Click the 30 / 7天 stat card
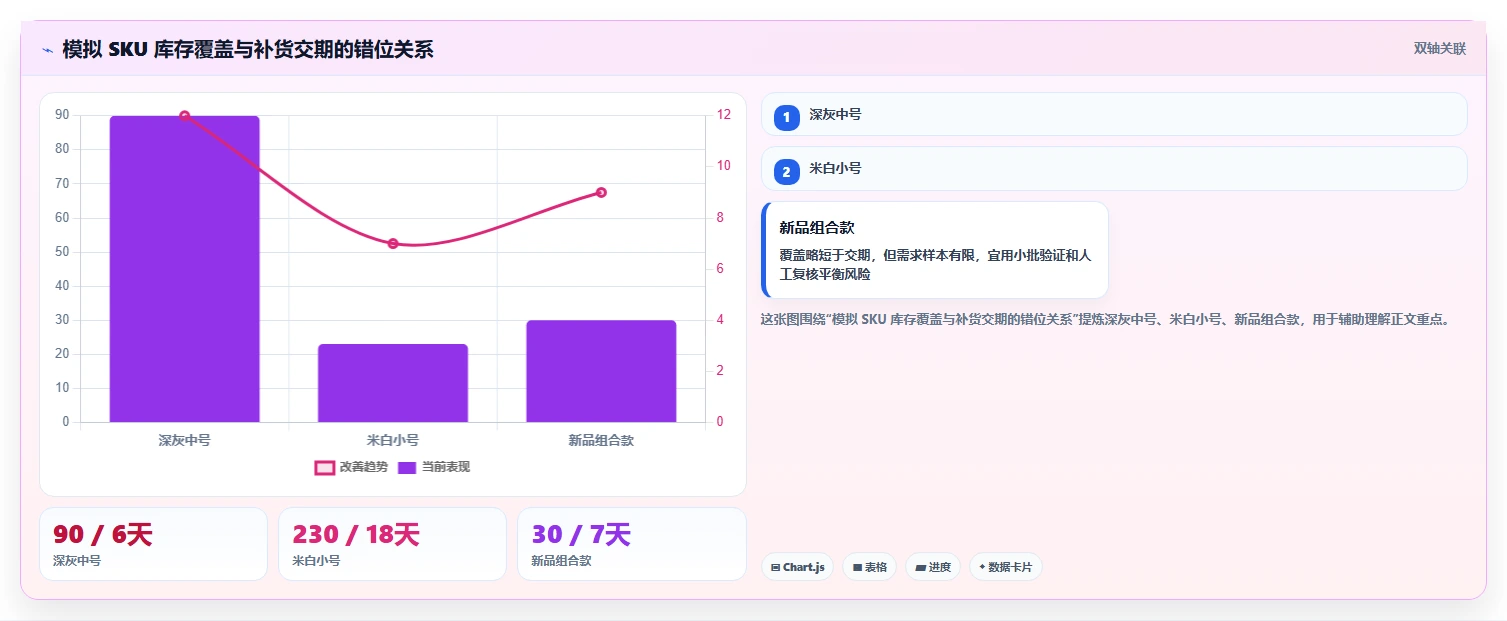The height and width of the screenshot is (621, 1507). (631, 544)
